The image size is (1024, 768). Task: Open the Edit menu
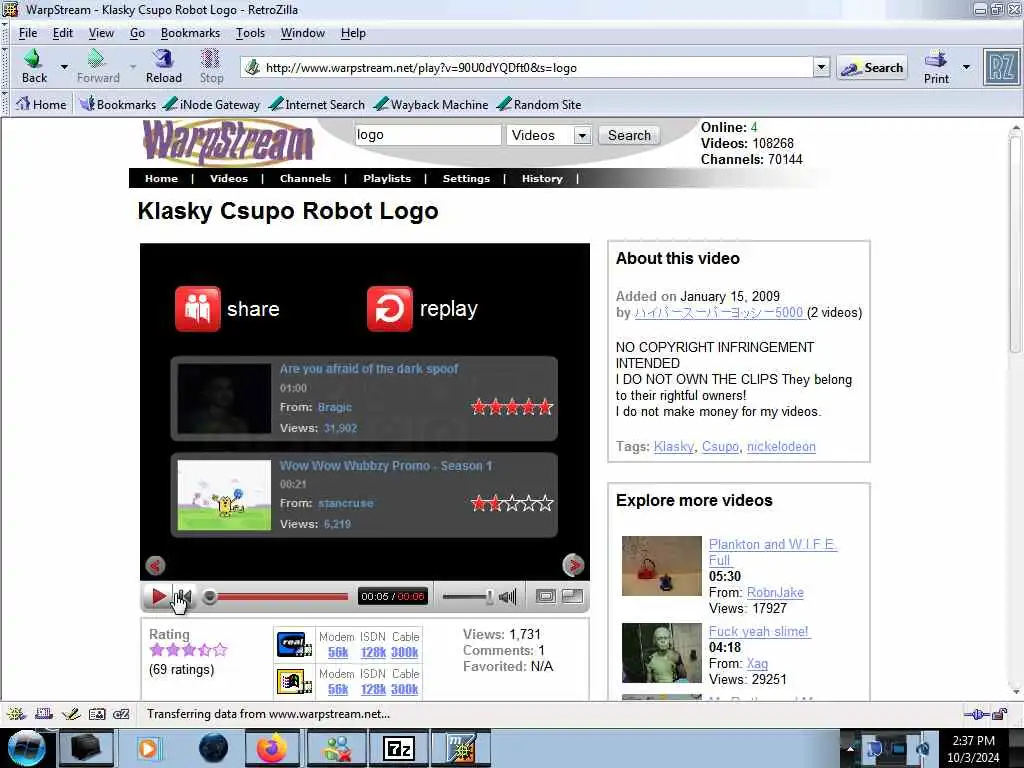pyautogui.click(x=63, y=33)
